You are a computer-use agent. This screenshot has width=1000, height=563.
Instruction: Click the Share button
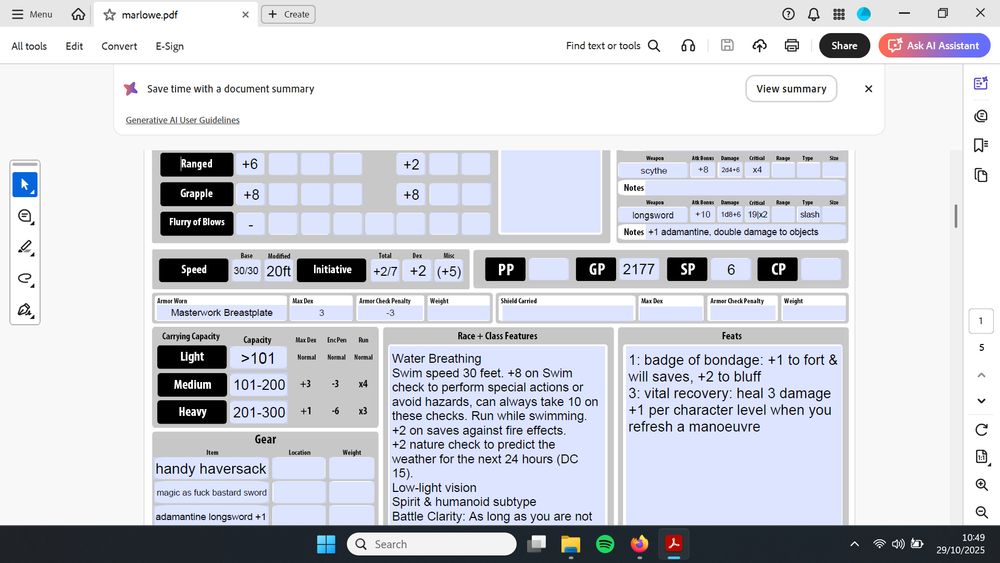point(844,45)
